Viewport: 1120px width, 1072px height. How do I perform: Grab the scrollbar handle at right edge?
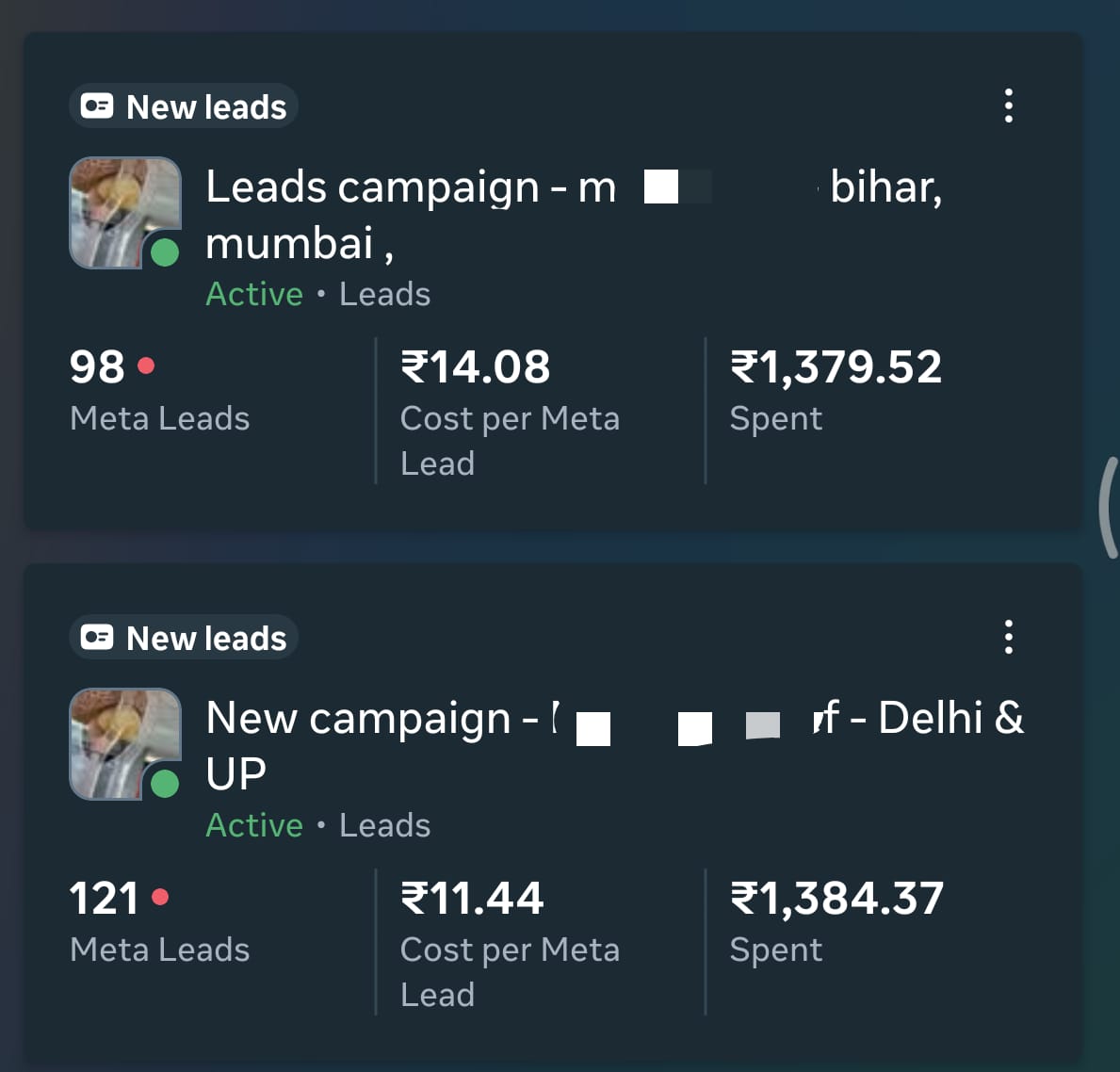1109,507
